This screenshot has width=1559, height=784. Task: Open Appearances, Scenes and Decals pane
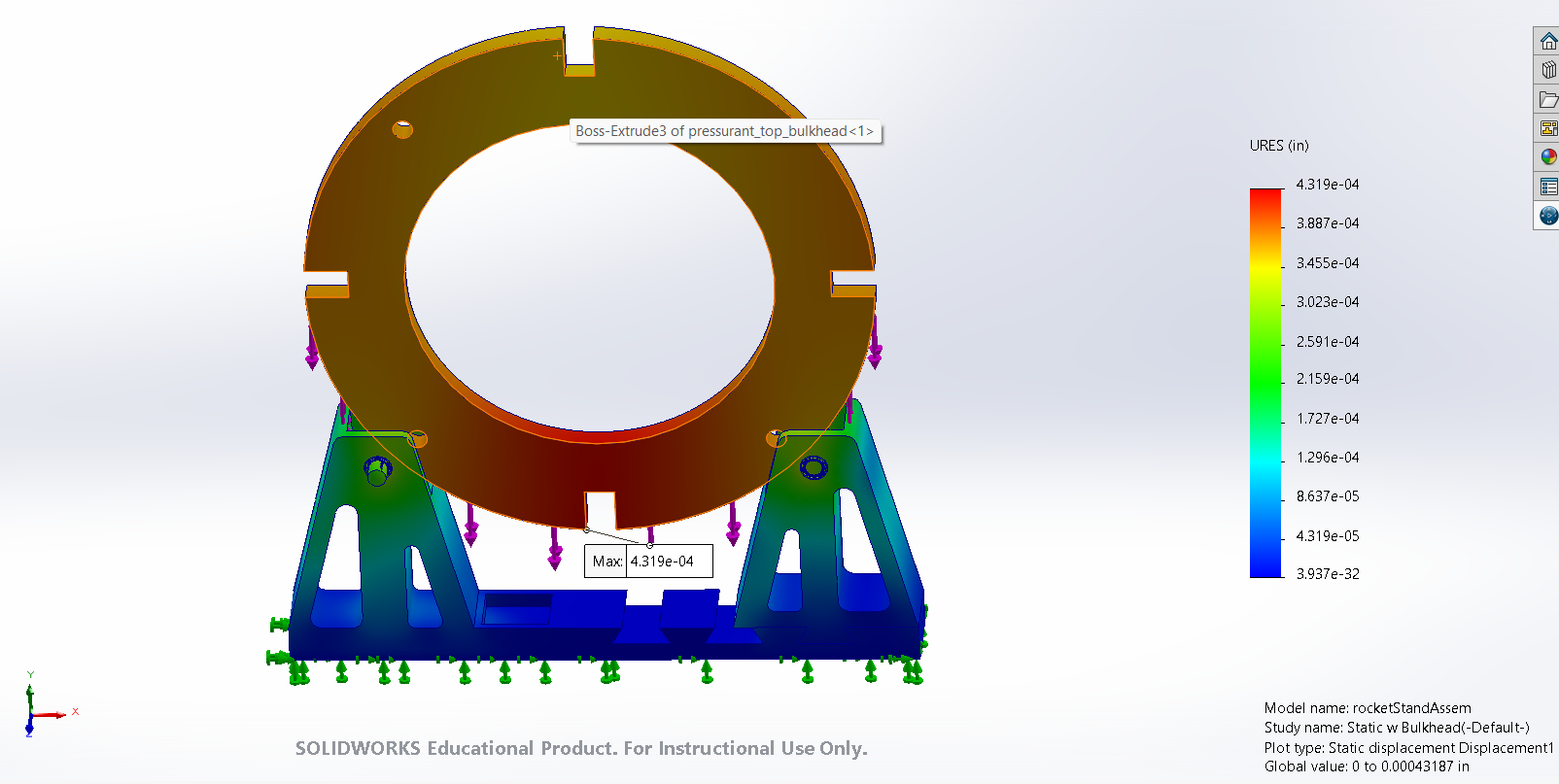(x=1548, y=156)
